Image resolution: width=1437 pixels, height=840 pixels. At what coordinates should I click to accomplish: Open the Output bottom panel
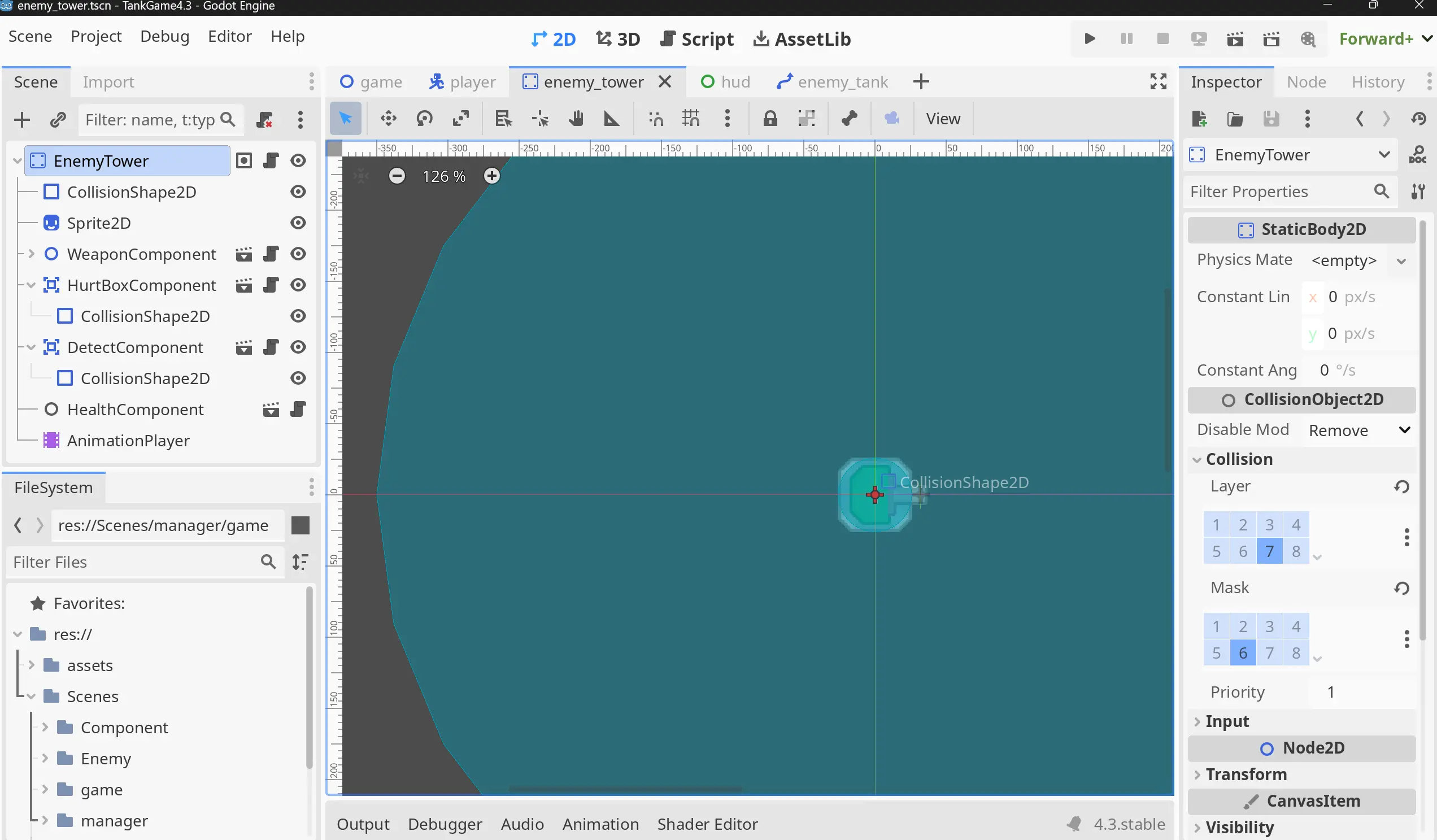363,824
